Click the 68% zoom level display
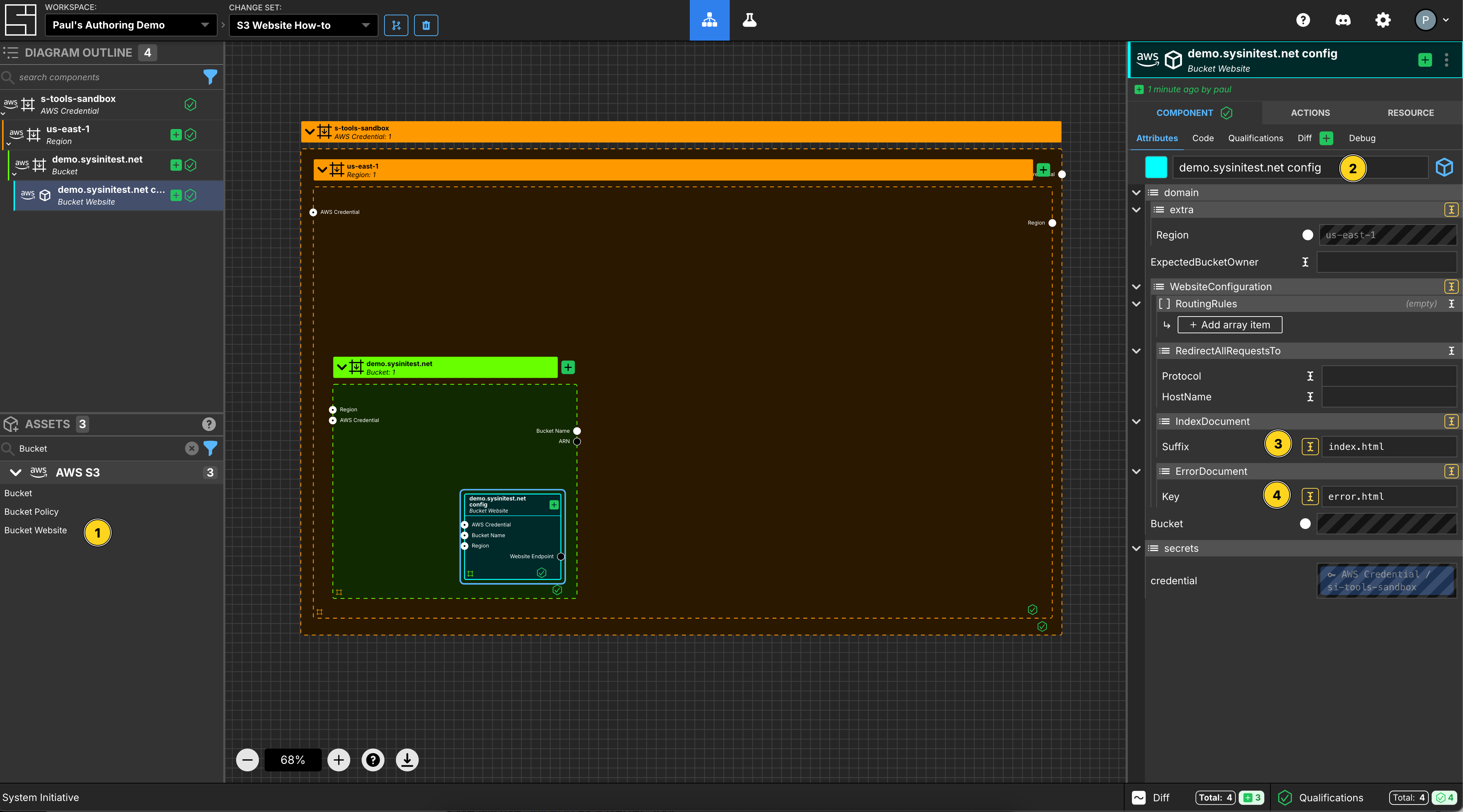1463x812 pixels. [x=293, y=760]
